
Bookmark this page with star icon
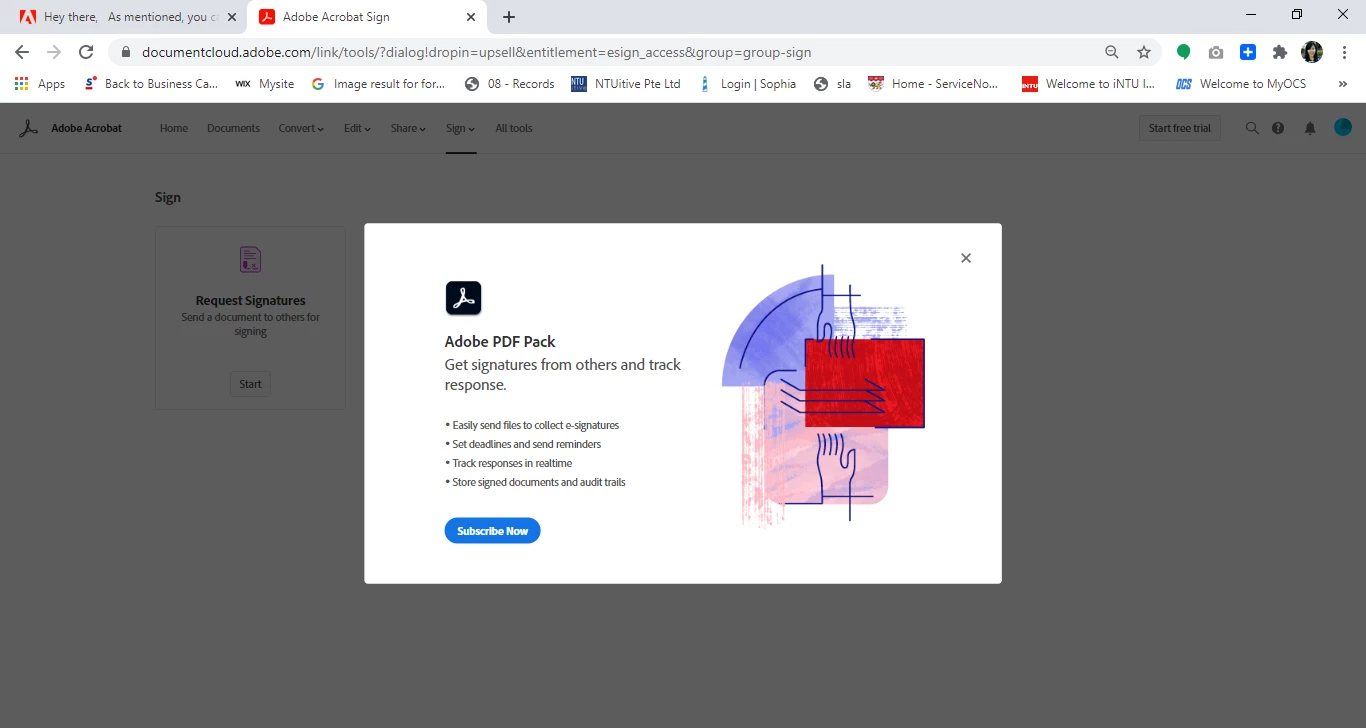(1144, 52)
